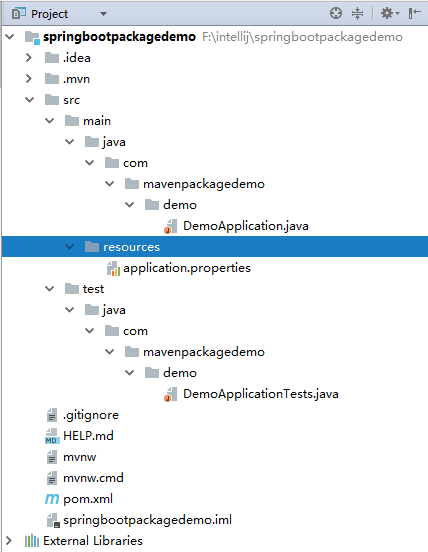Click the application.properties file icon
The height and width of the screenshot is (552, 428).
tap(113, 268)
